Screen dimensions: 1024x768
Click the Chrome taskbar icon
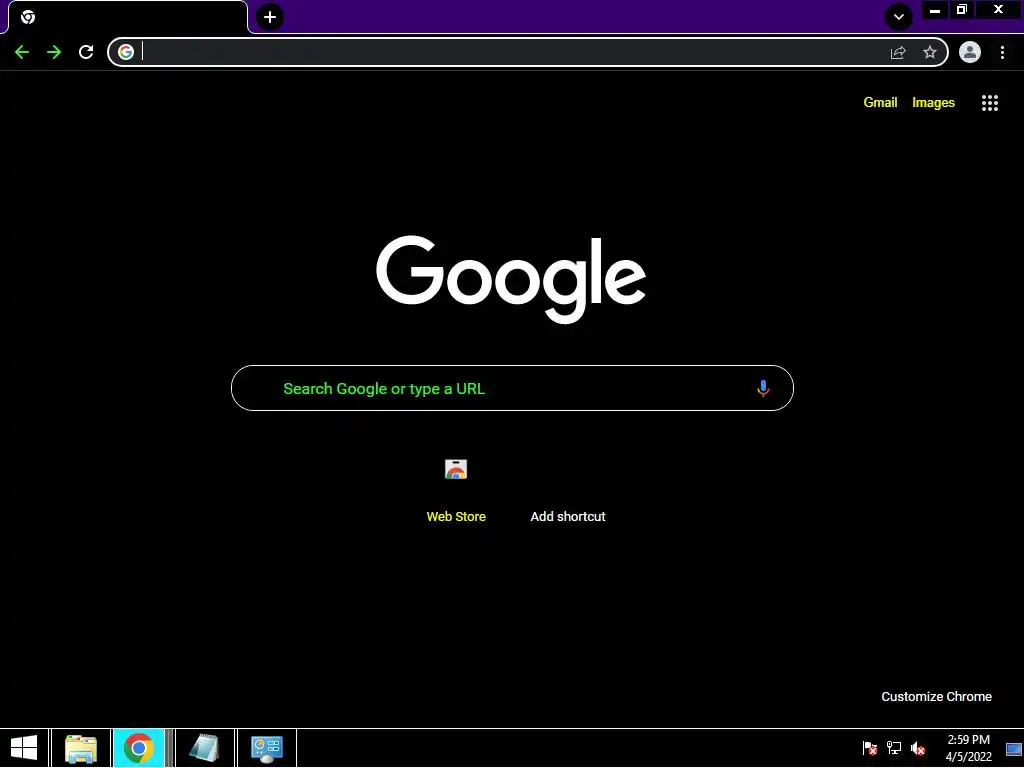(138, 748)
